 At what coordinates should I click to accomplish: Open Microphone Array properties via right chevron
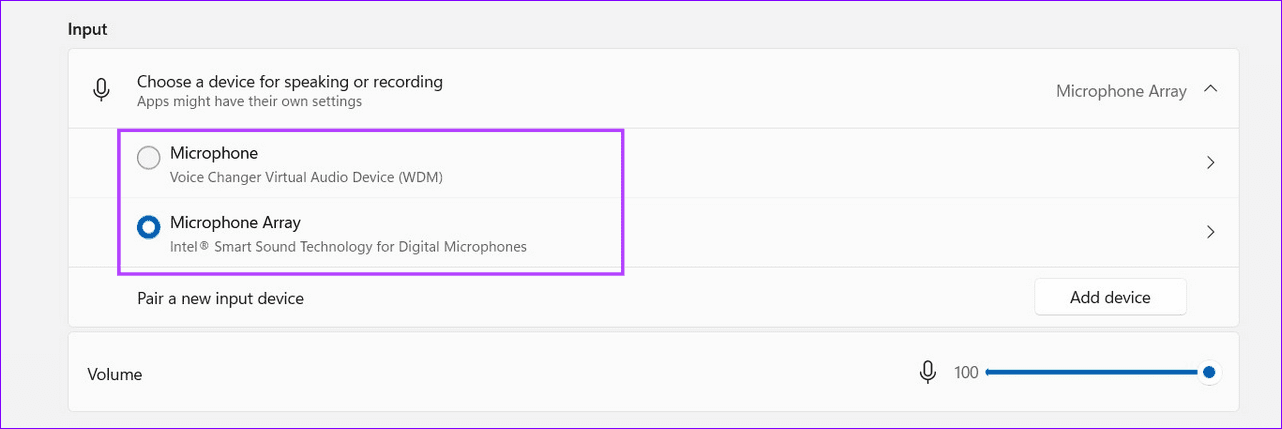1210,232
